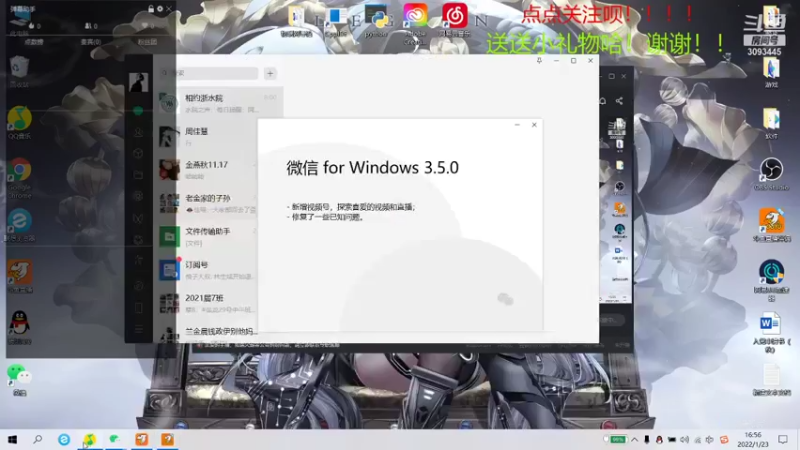Open the 网易云音乐 desktop icon
The height and width of the screenshot is (450, 800).
(454, 19)
